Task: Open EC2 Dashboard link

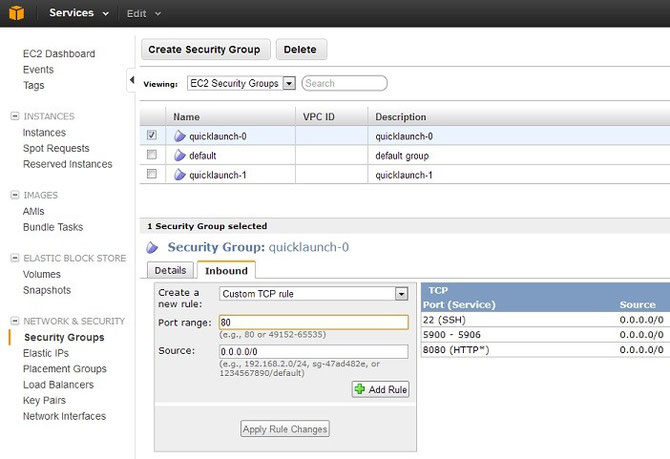Action: [59, 54]
